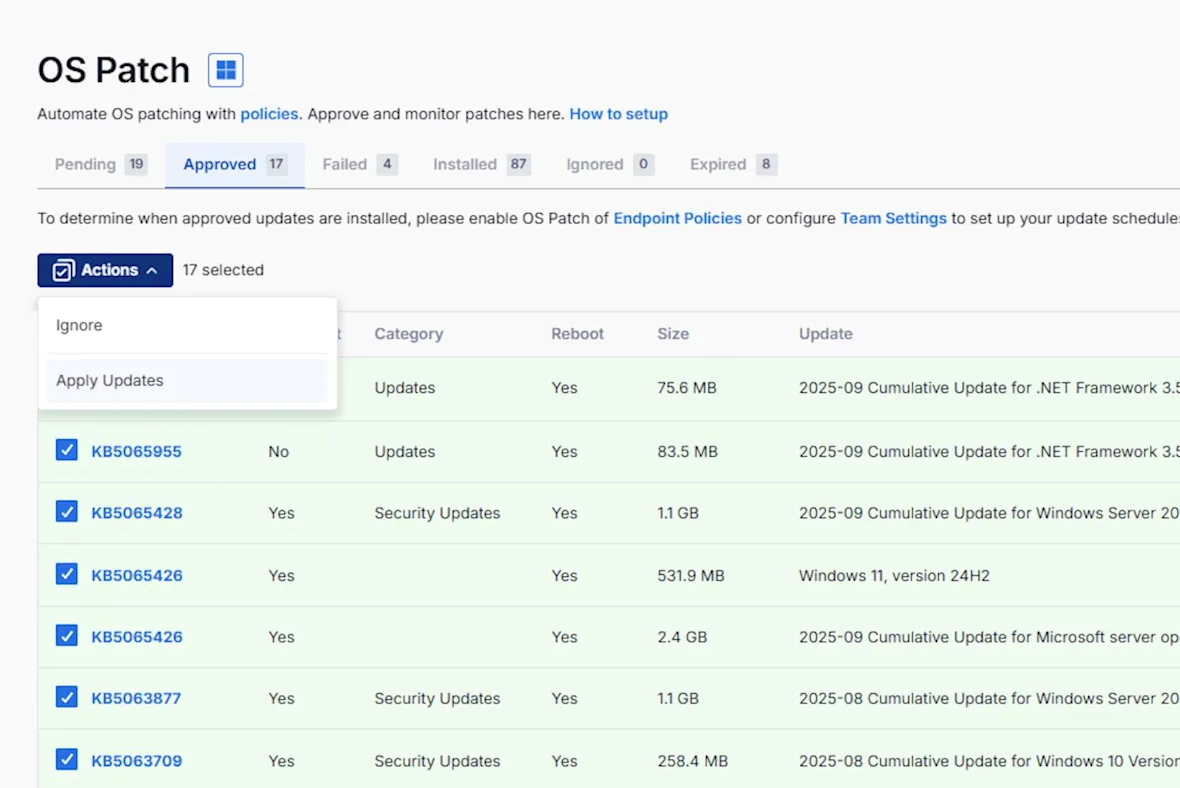1180x788 pixels.
Task: Uncheck the checkbox for Windows 11 24H2 update
Action: (x=66, y=574)
